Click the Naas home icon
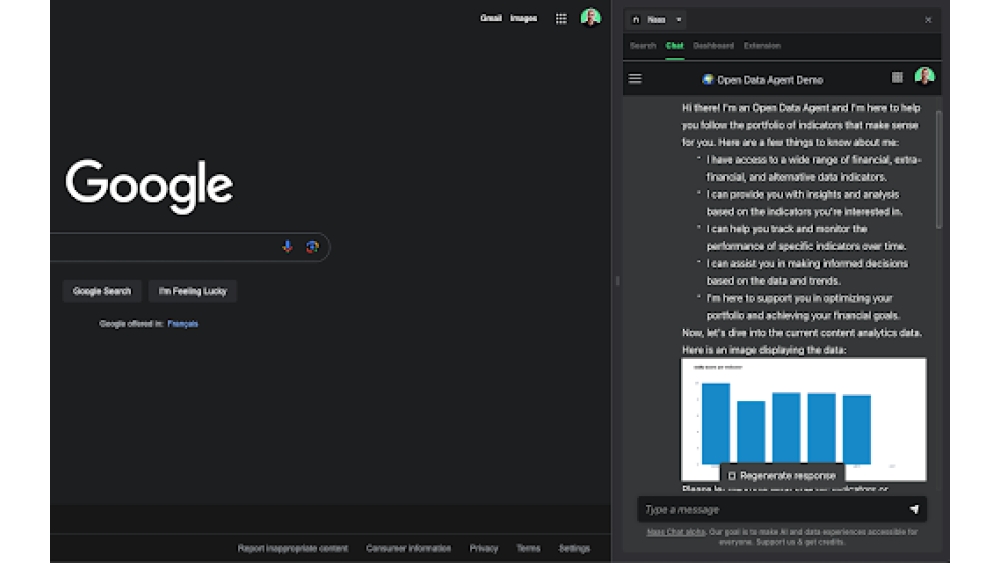 click(x=636, y=20)
